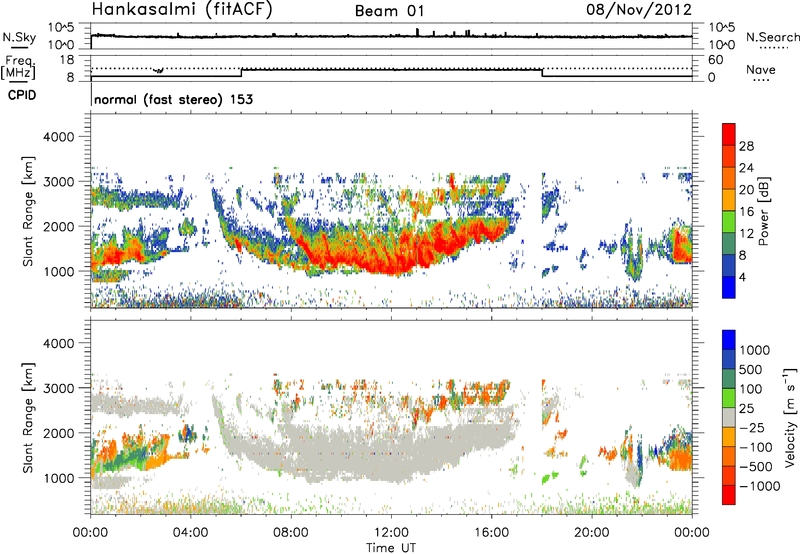Click the 12:00 time axis label
Viewport: 800px width, 554px height.
(x=391, y=533)
